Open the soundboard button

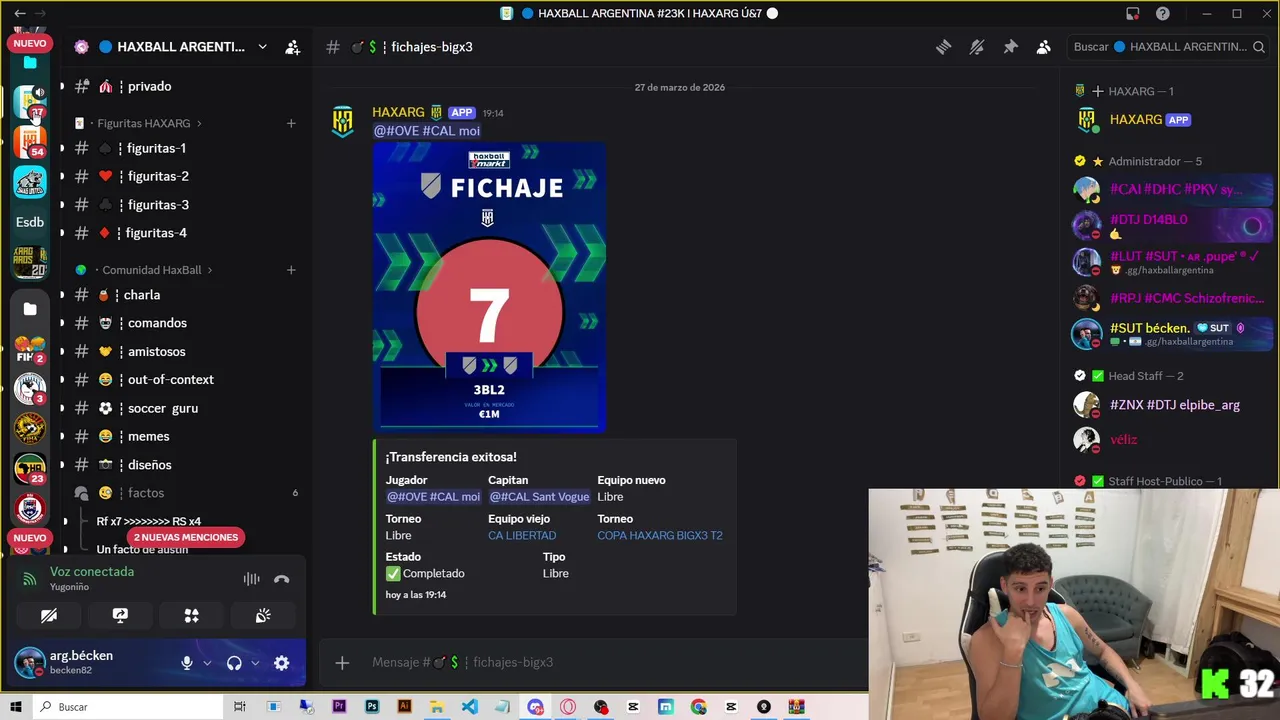click(263, 616)
